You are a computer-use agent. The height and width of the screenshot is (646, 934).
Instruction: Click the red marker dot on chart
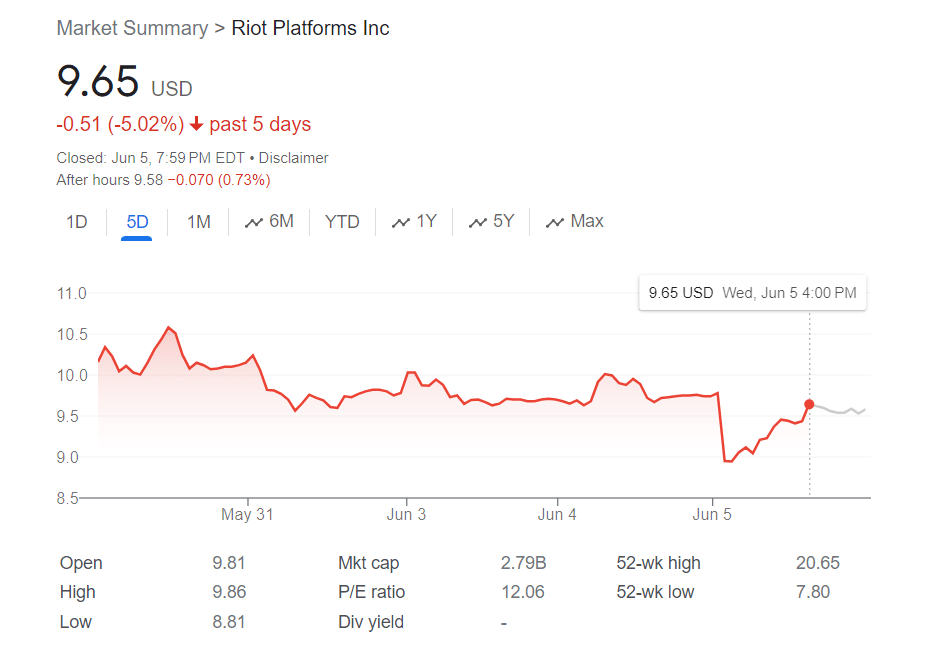pos(809,404)
